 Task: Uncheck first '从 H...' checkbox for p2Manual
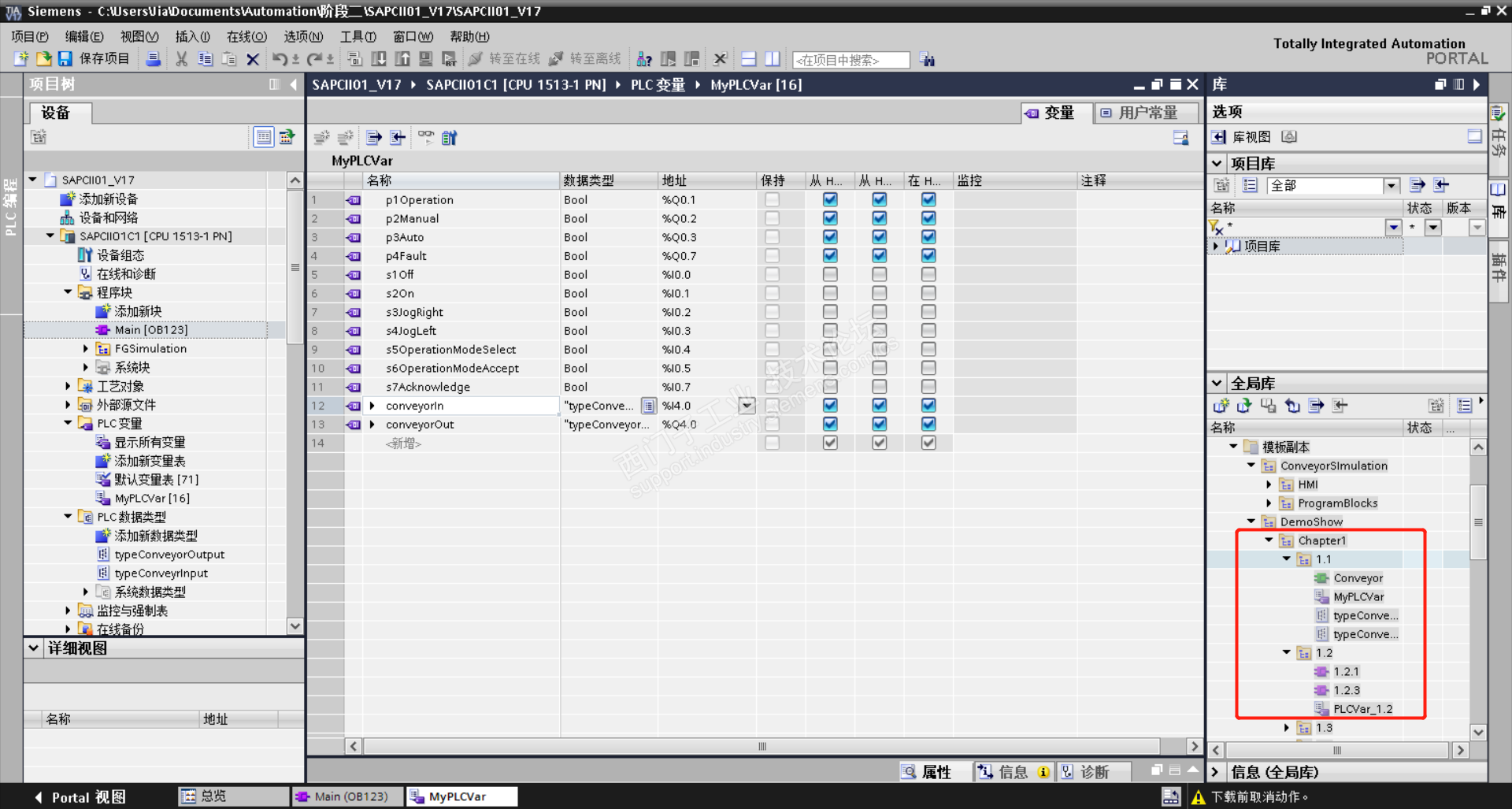tap(830, 218)
